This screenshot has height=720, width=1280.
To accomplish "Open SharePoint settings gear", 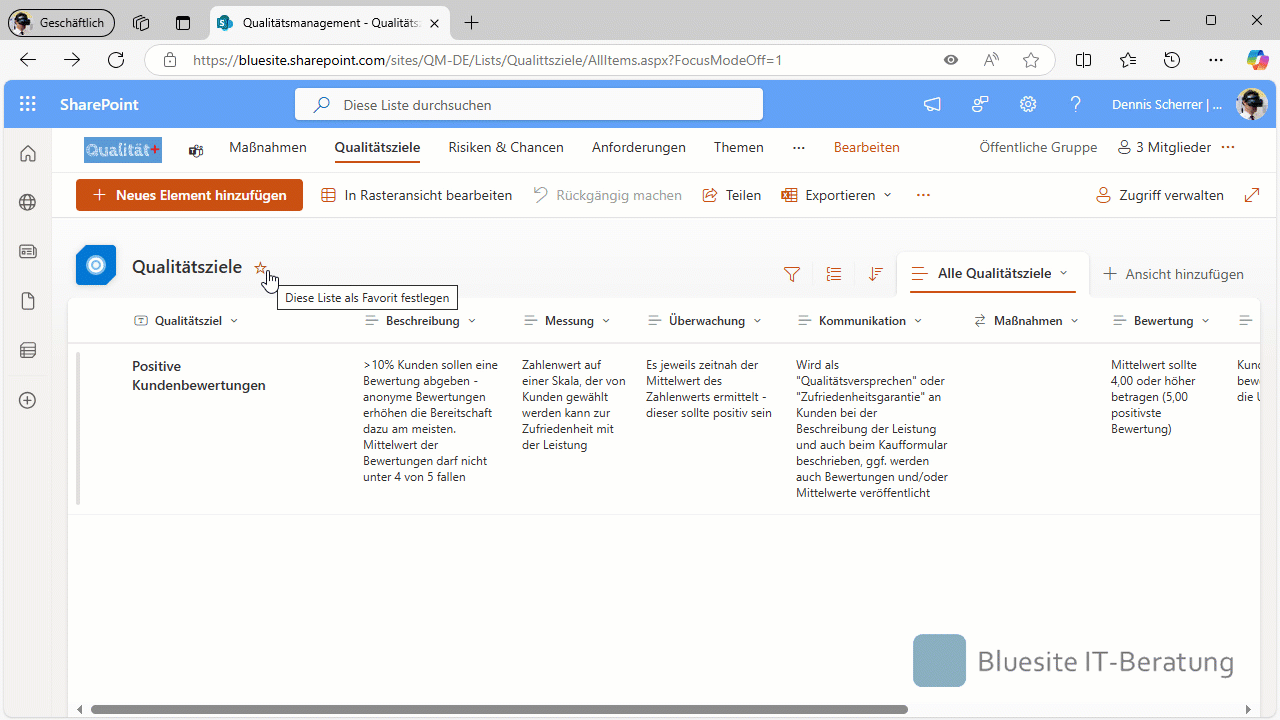I will coord(1027,104).
